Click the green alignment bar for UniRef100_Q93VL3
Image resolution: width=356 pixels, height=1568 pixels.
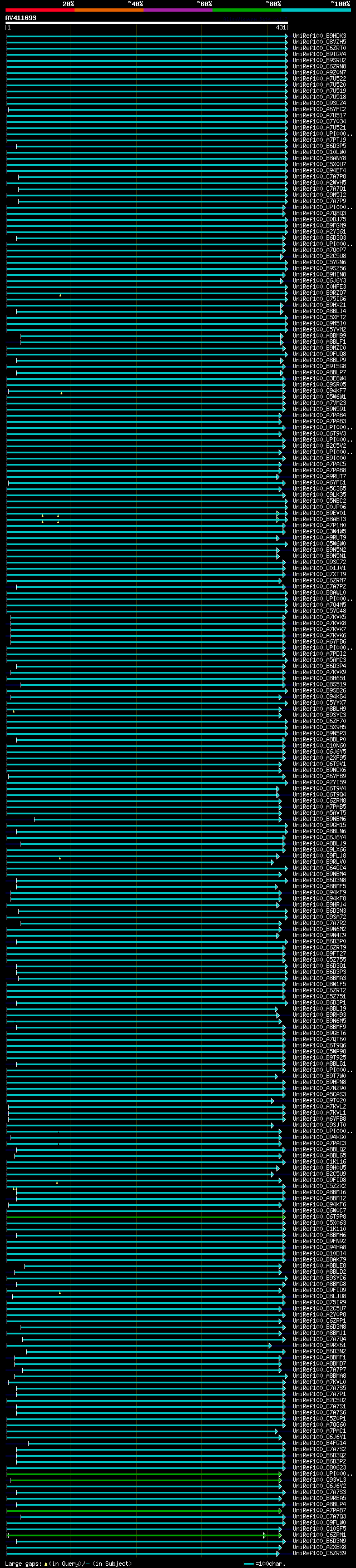point(146,1480)
